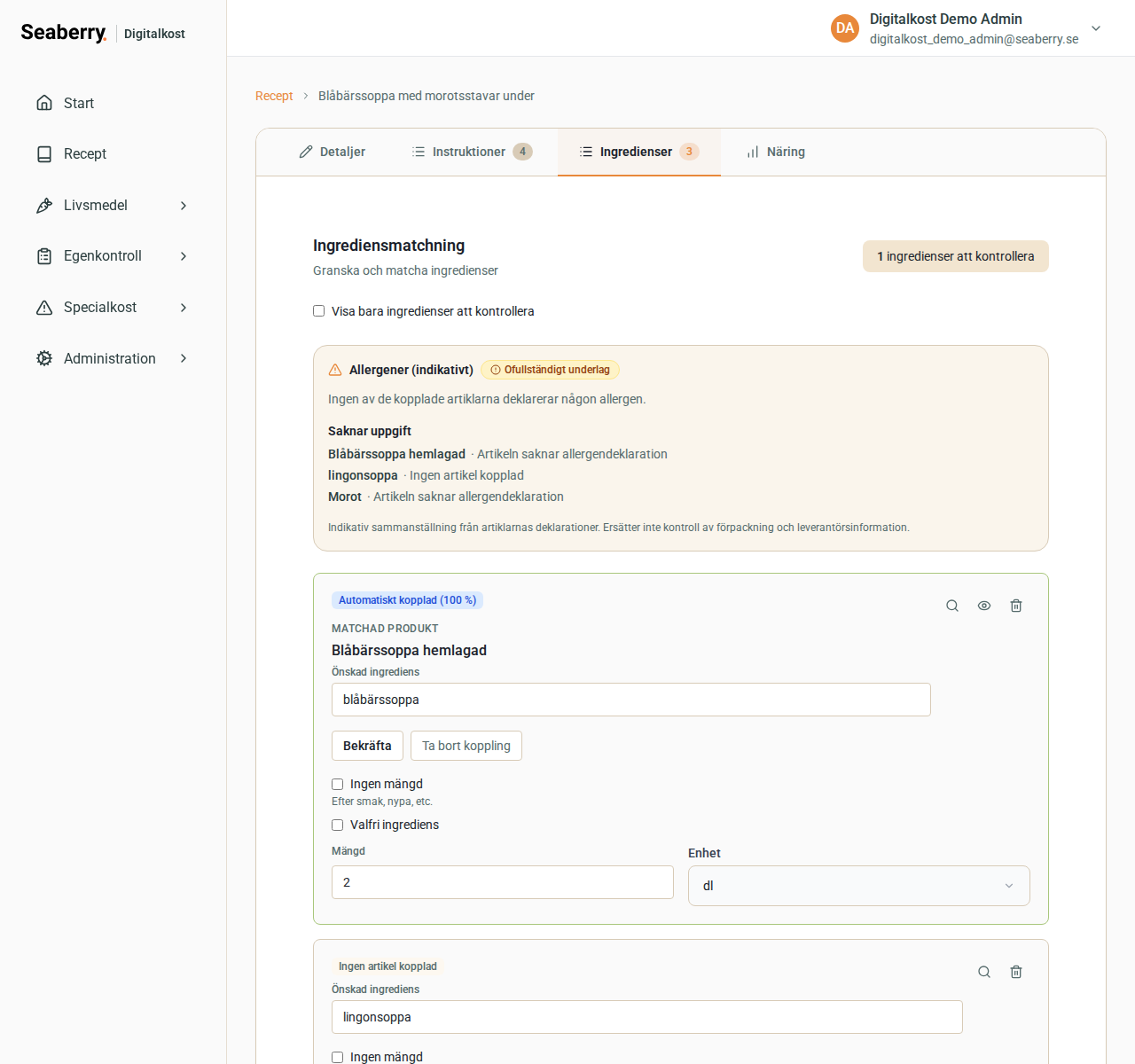This screenshot has width=1135, height=1064.
Task: Click the blåbärssoppa Önskad ingrediens field
Action: point(631,700)
